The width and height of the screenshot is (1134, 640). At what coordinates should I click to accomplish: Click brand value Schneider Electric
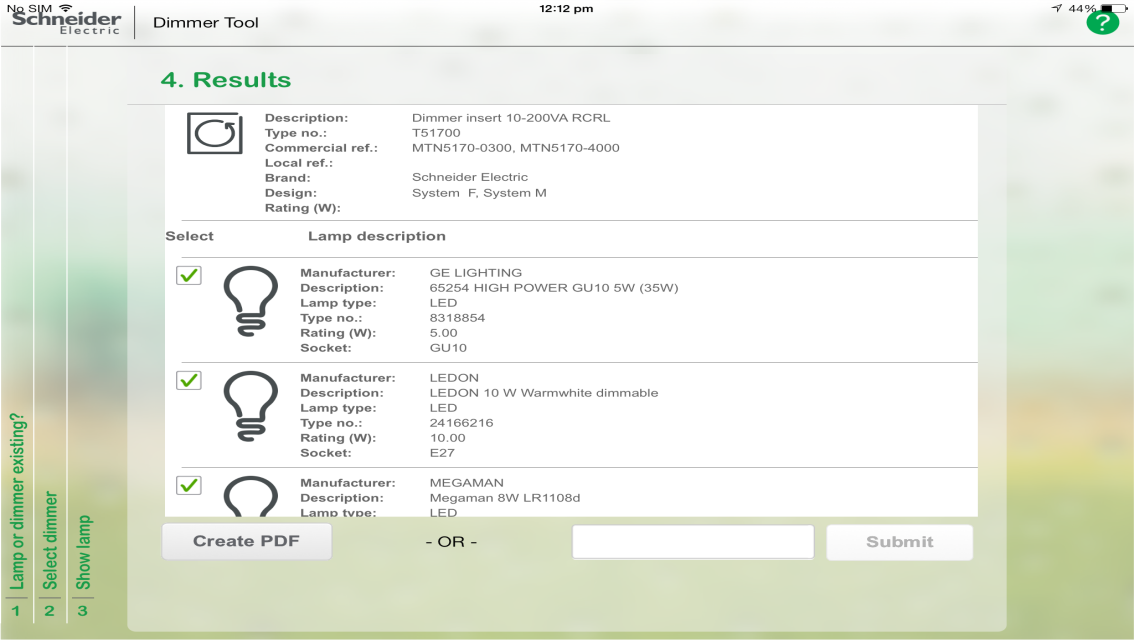[x=470, y=177]
